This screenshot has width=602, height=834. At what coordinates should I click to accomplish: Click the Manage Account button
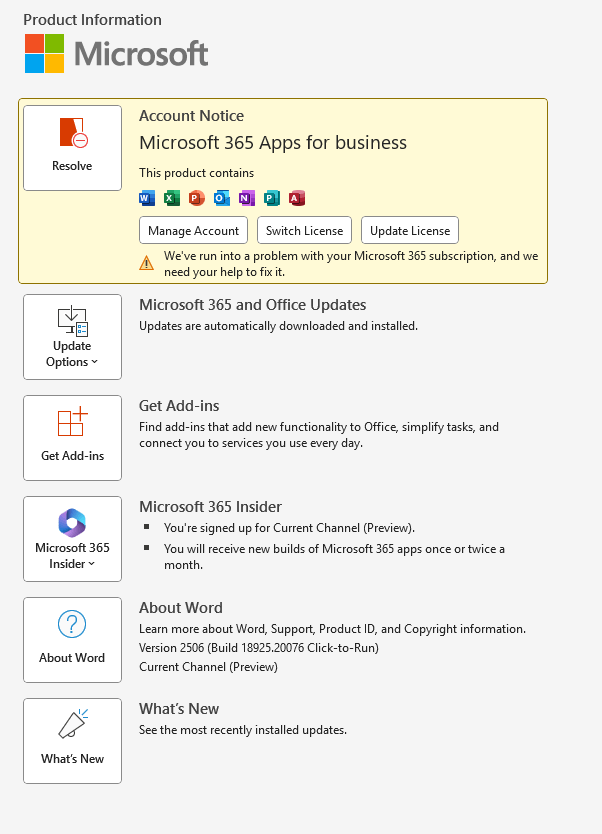click(193, 230)
